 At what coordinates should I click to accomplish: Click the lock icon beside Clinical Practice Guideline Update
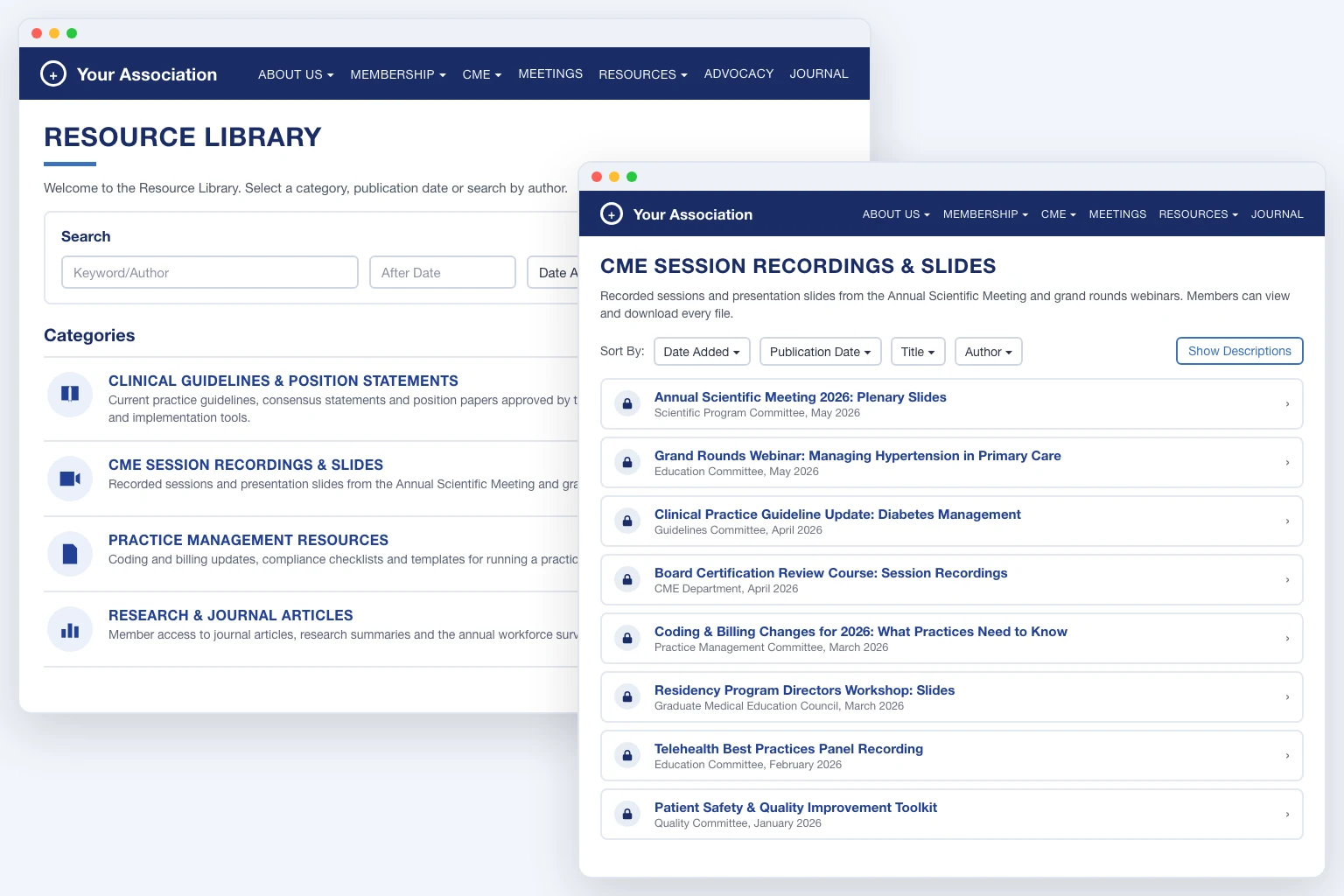tap(627, 521)
